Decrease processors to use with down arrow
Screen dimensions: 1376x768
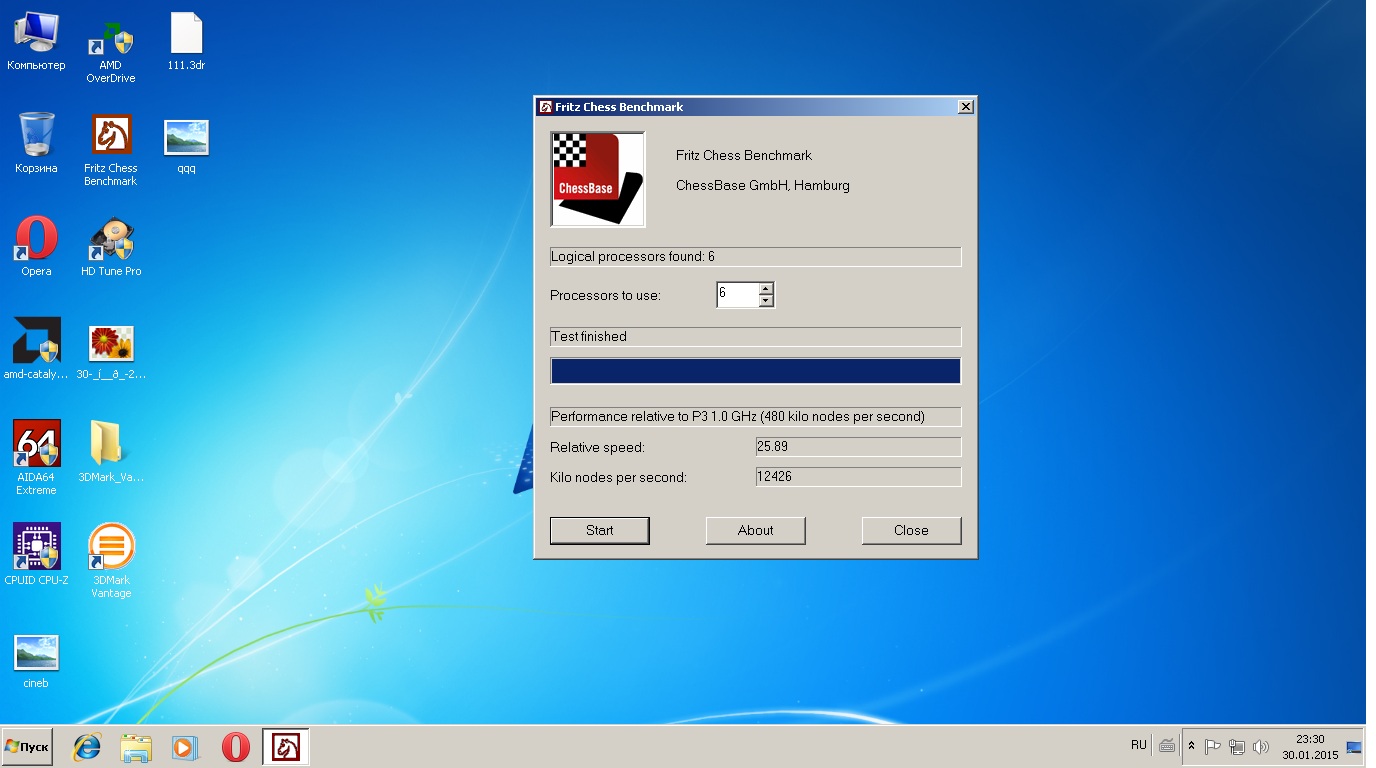(766, 300)
